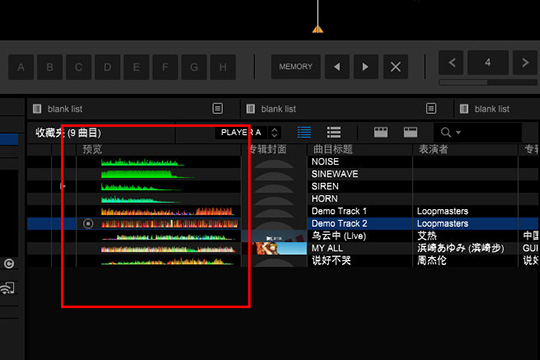The width and height of the screenshot is (540, 360).
Task: Switch to the simple list view icon
Action: 334,132
